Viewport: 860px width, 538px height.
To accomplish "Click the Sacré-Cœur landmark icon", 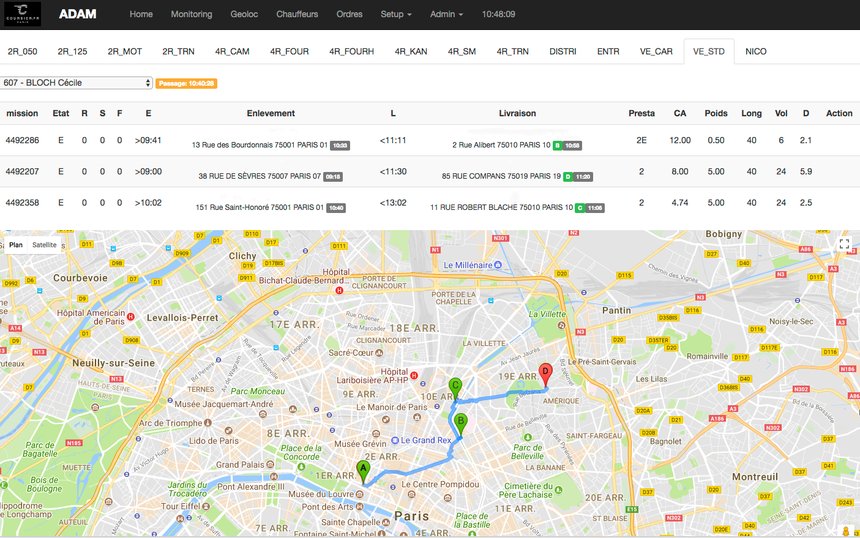I will tap(379, 353).
